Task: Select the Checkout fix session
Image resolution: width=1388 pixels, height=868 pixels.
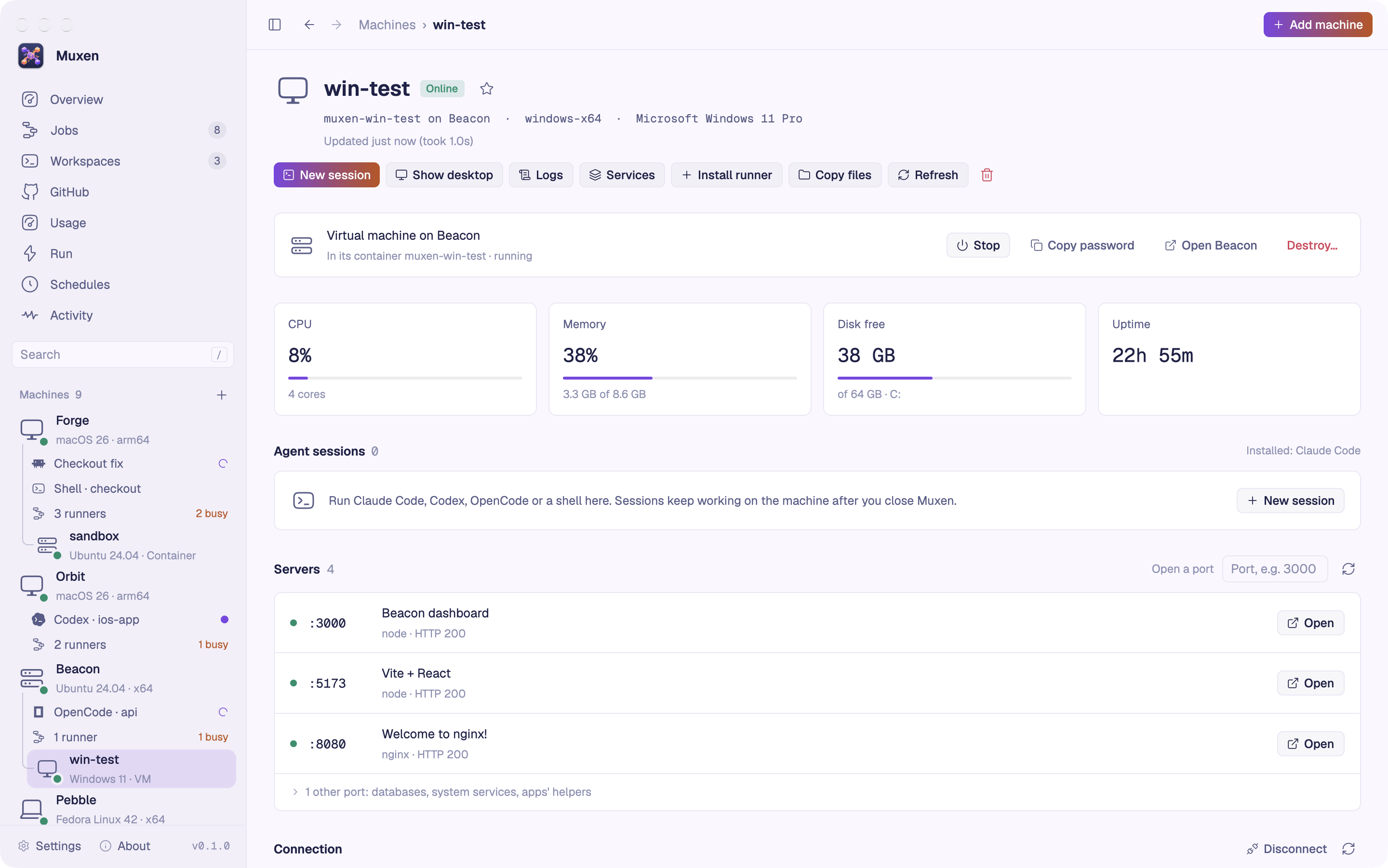Action: pyautogui.click(x=131, y=463)
